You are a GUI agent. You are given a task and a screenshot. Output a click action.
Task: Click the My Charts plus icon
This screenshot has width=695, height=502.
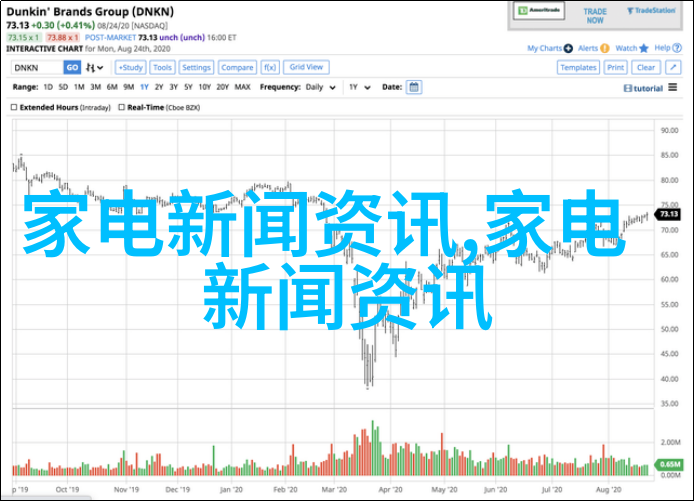(x=568, y=48)
